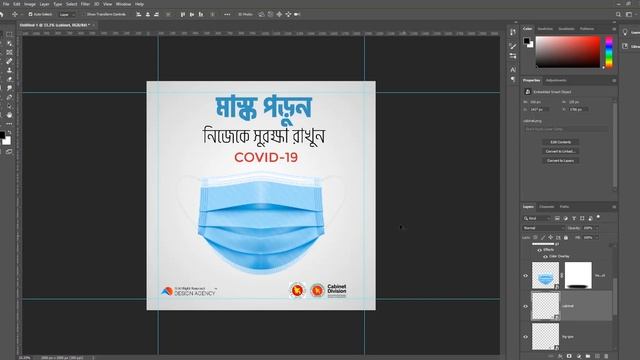Open the Image menu

tap(30, 4)
